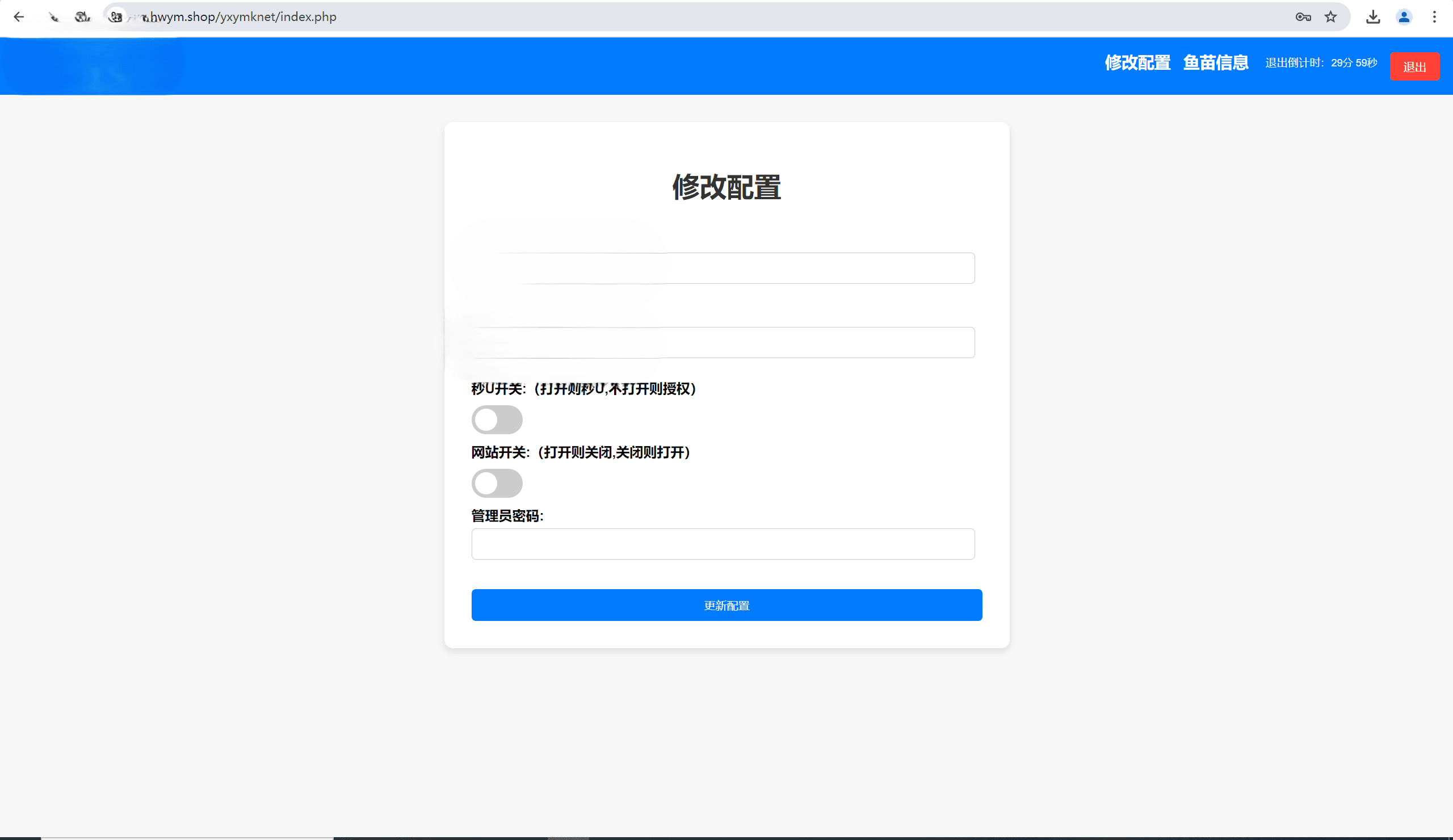Click the 退出倒计时 countdown text

point(1321,63)
